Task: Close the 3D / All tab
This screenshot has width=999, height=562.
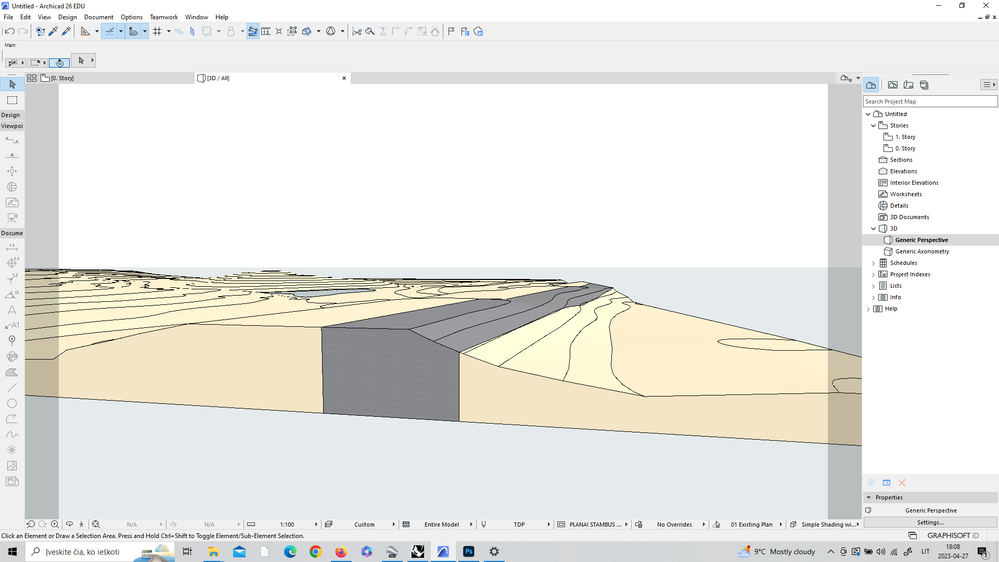Action: click(x=345, y=78)
